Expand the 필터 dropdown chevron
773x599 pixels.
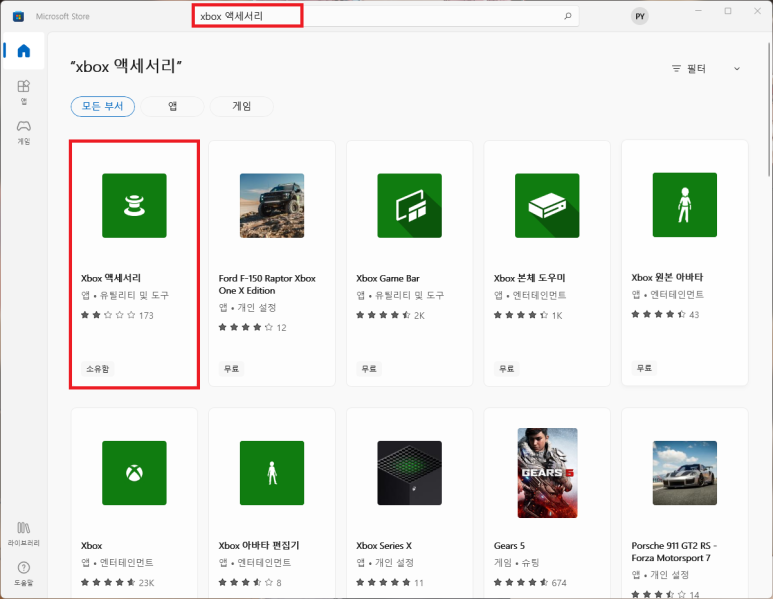coord(737,69)
